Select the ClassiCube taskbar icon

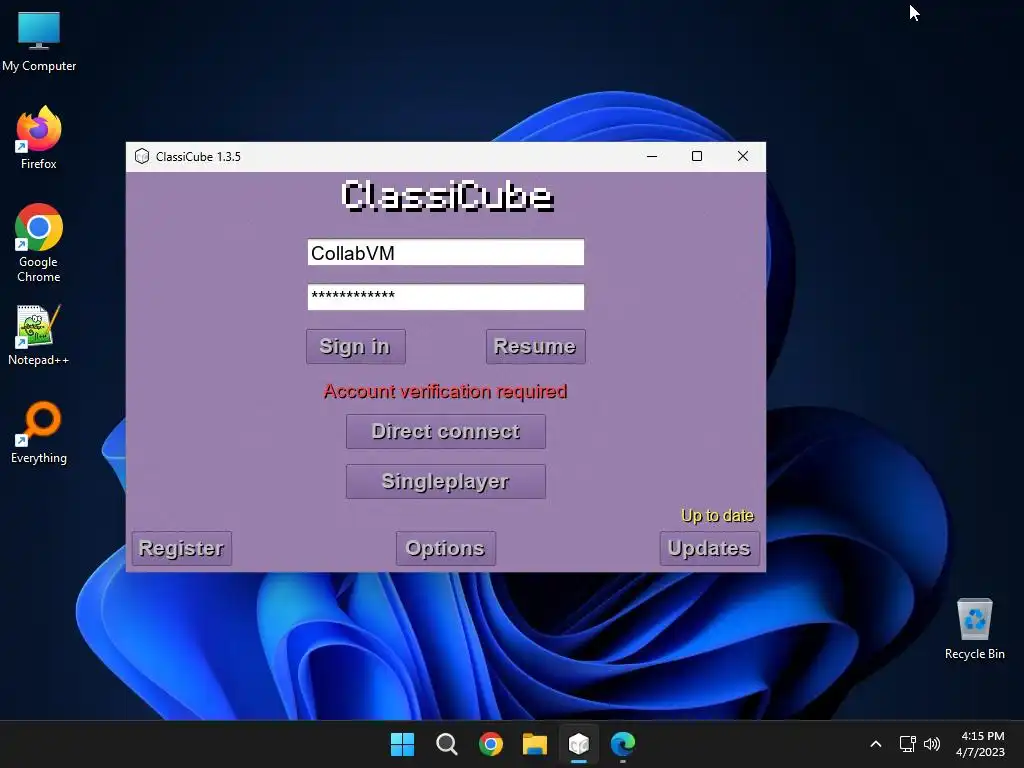coord(579,744)
